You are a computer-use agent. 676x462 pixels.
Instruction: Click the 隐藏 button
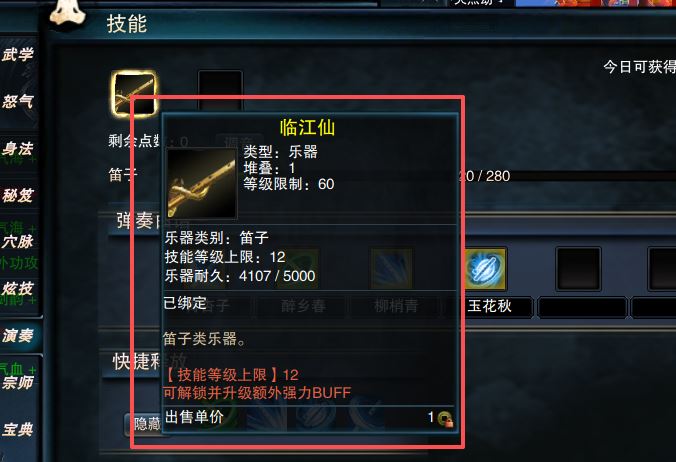[144, 424]
